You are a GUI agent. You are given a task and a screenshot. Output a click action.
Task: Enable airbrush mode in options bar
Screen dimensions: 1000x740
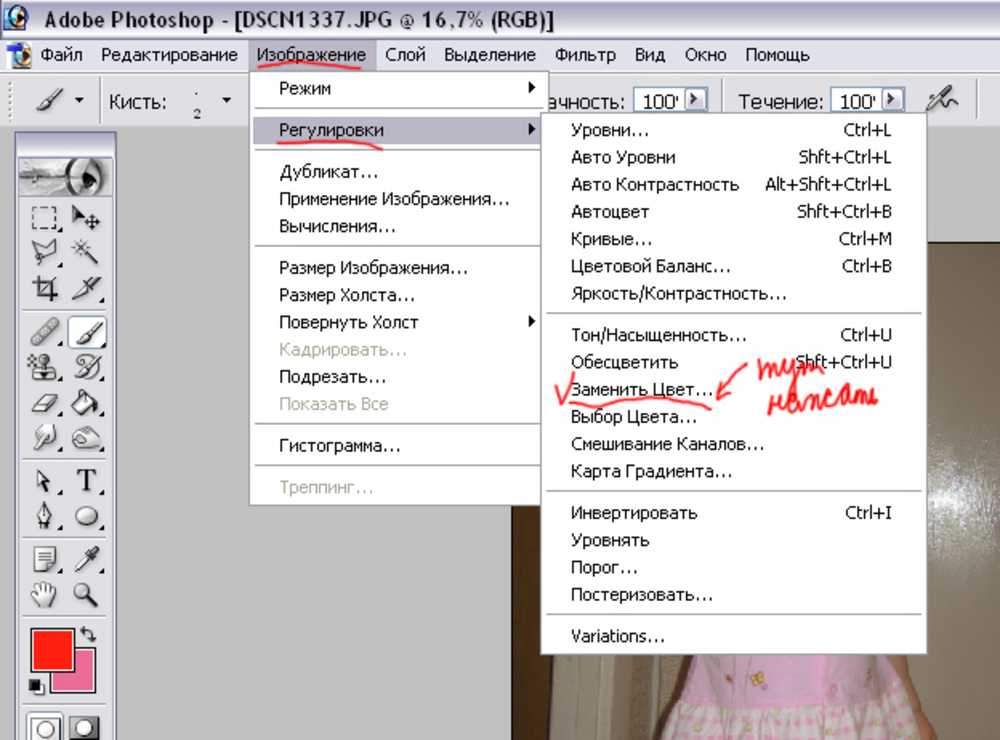tap(942, 99)
